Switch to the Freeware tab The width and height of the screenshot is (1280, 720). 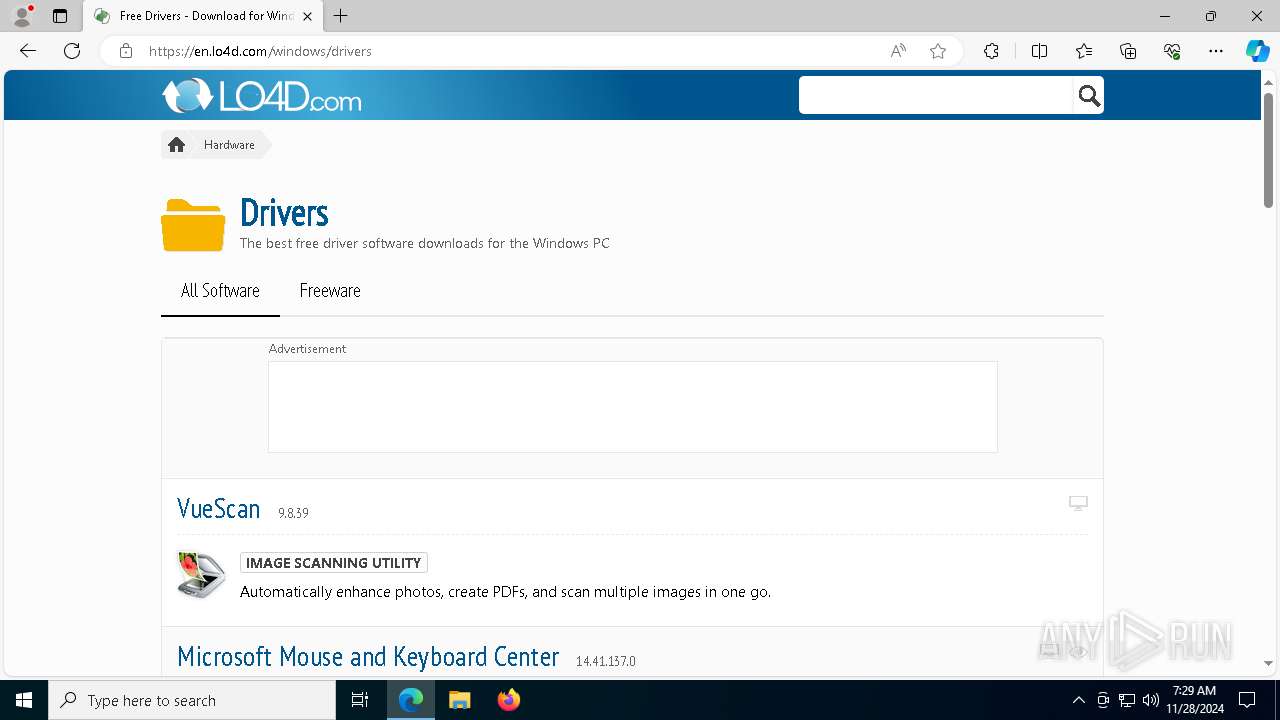330,291
